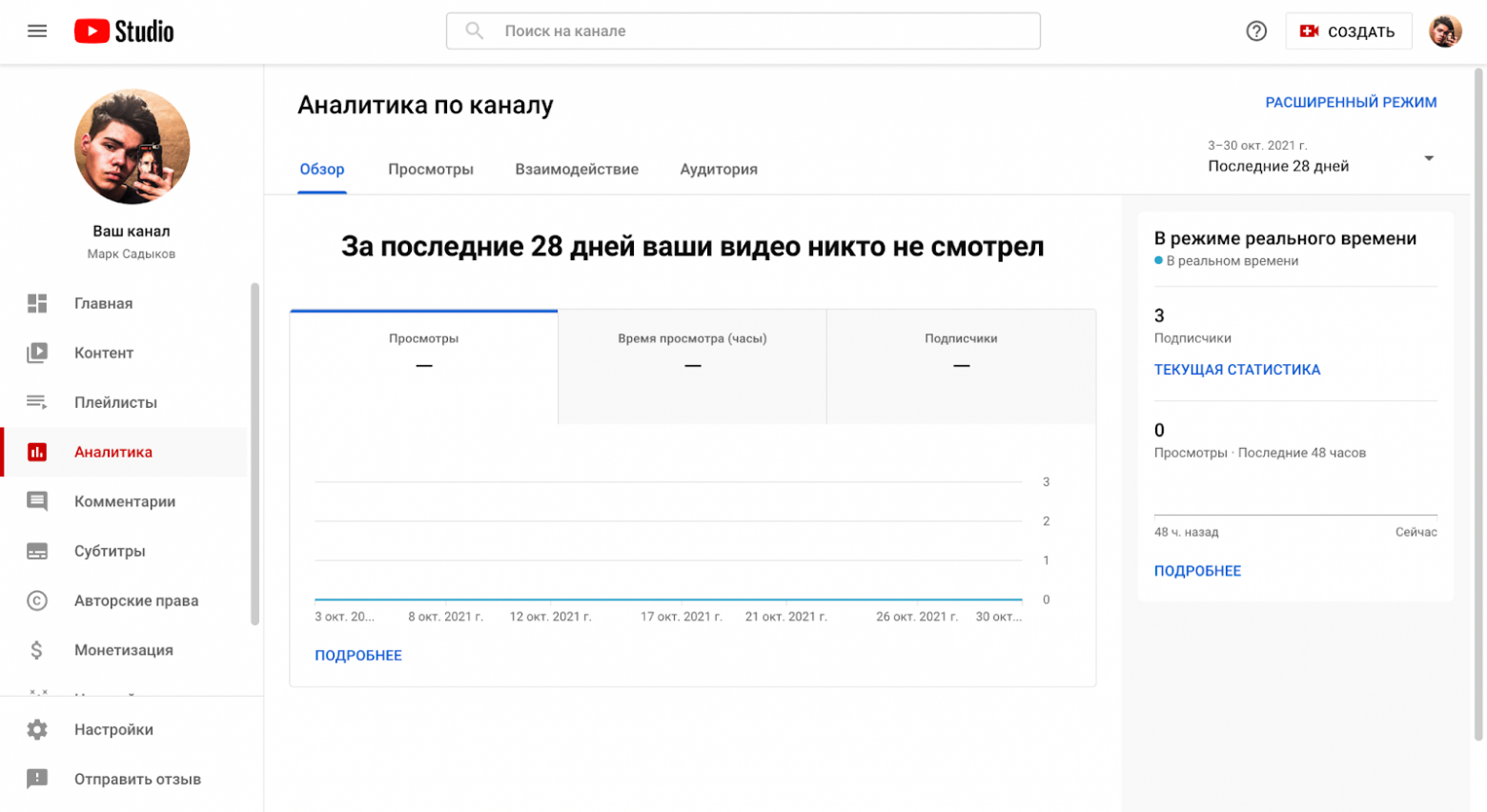The image size is (1487, 812).
Task: Open the help question mark icon
Action: (1256, 31)
